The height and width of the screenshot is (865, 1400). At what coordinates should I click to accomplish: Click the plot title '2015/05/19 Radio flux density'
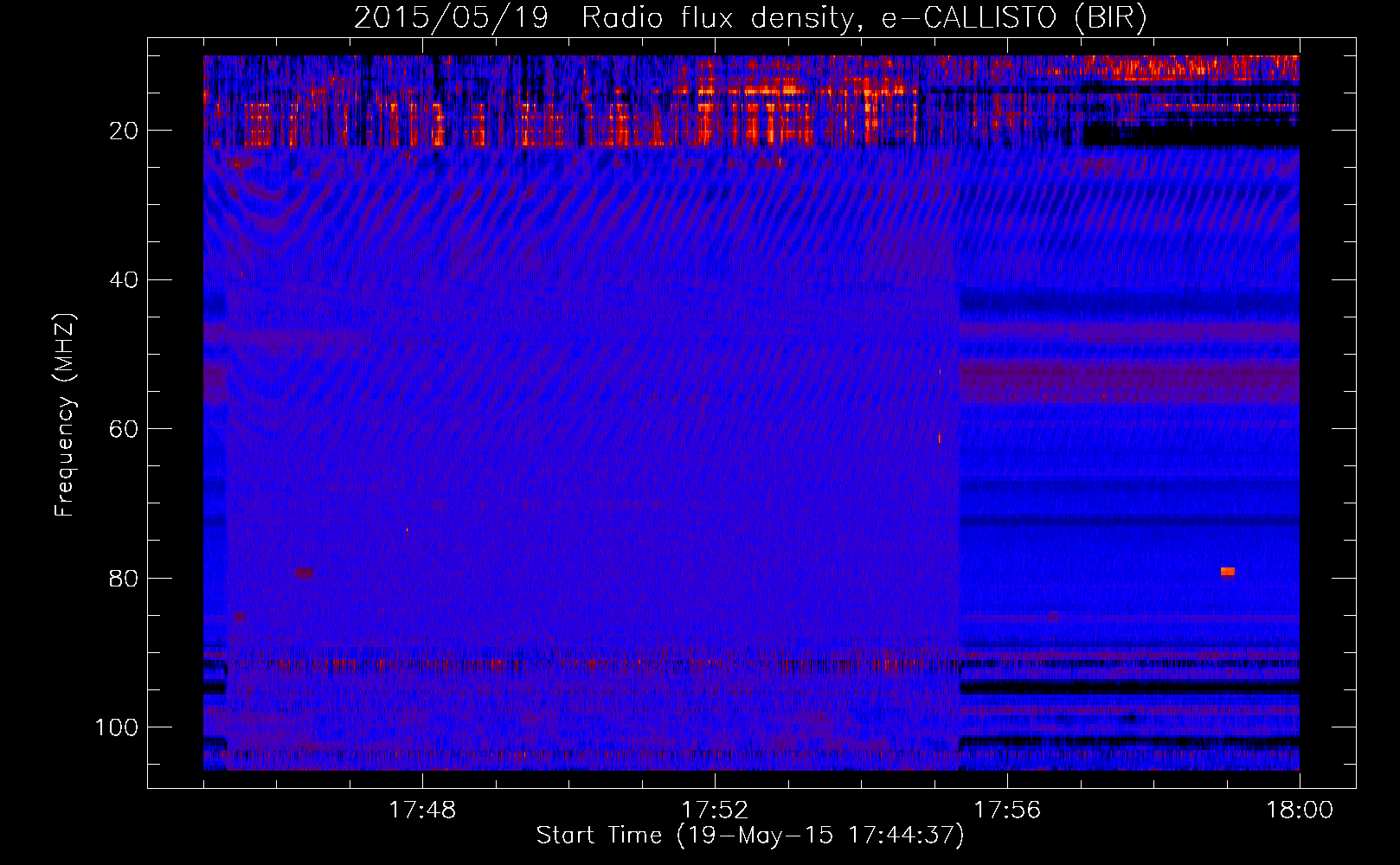coord(604,18)
